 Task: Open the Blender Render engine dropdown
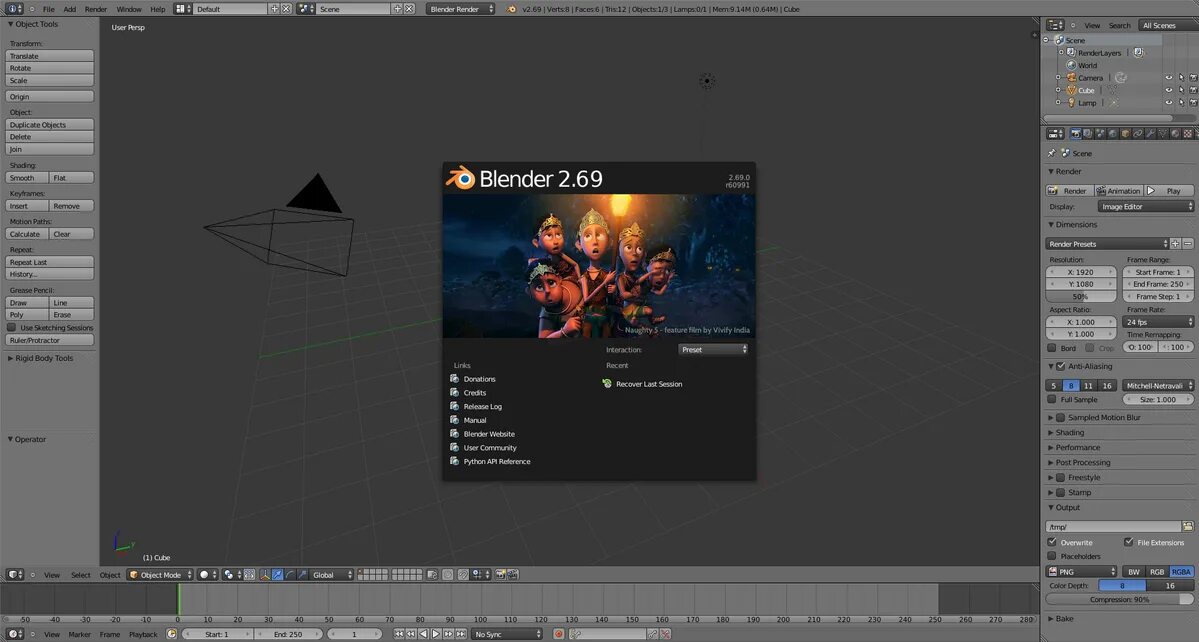[x=461, y=9]
